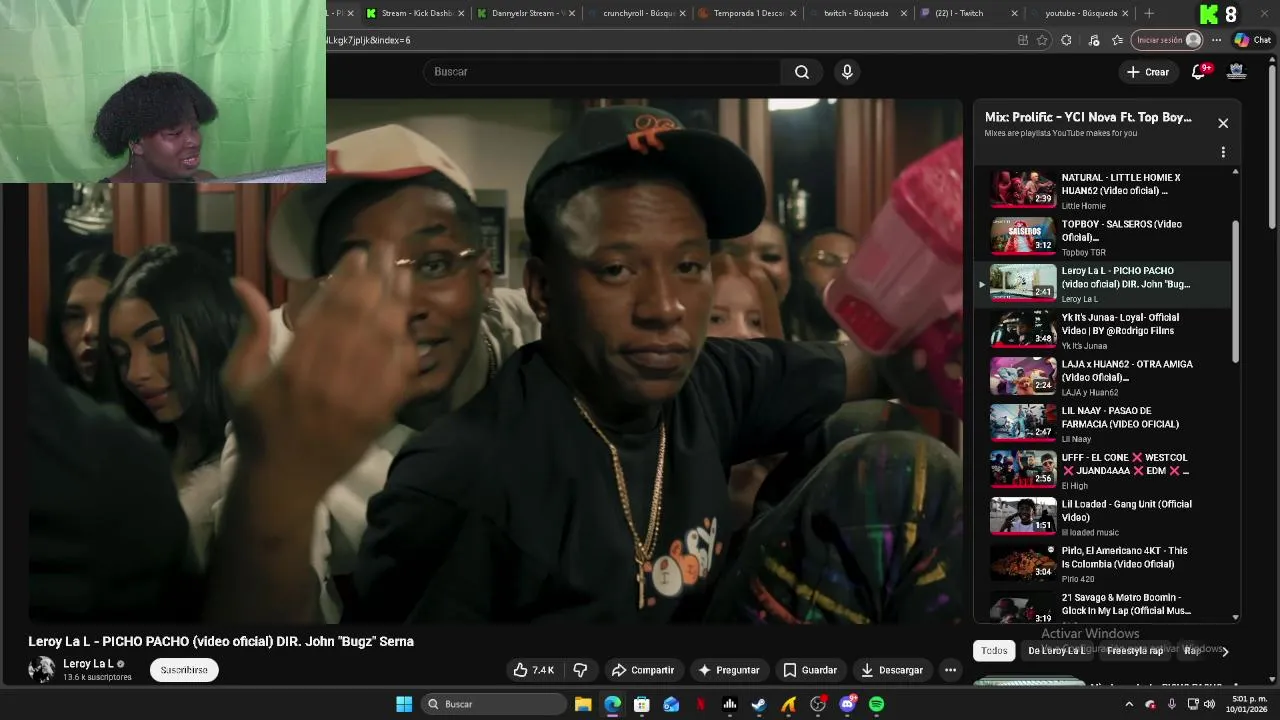1280x720 pixels.
Task: Play UFFF - EL CONE playlist item
Action: tap(1104, 469)
